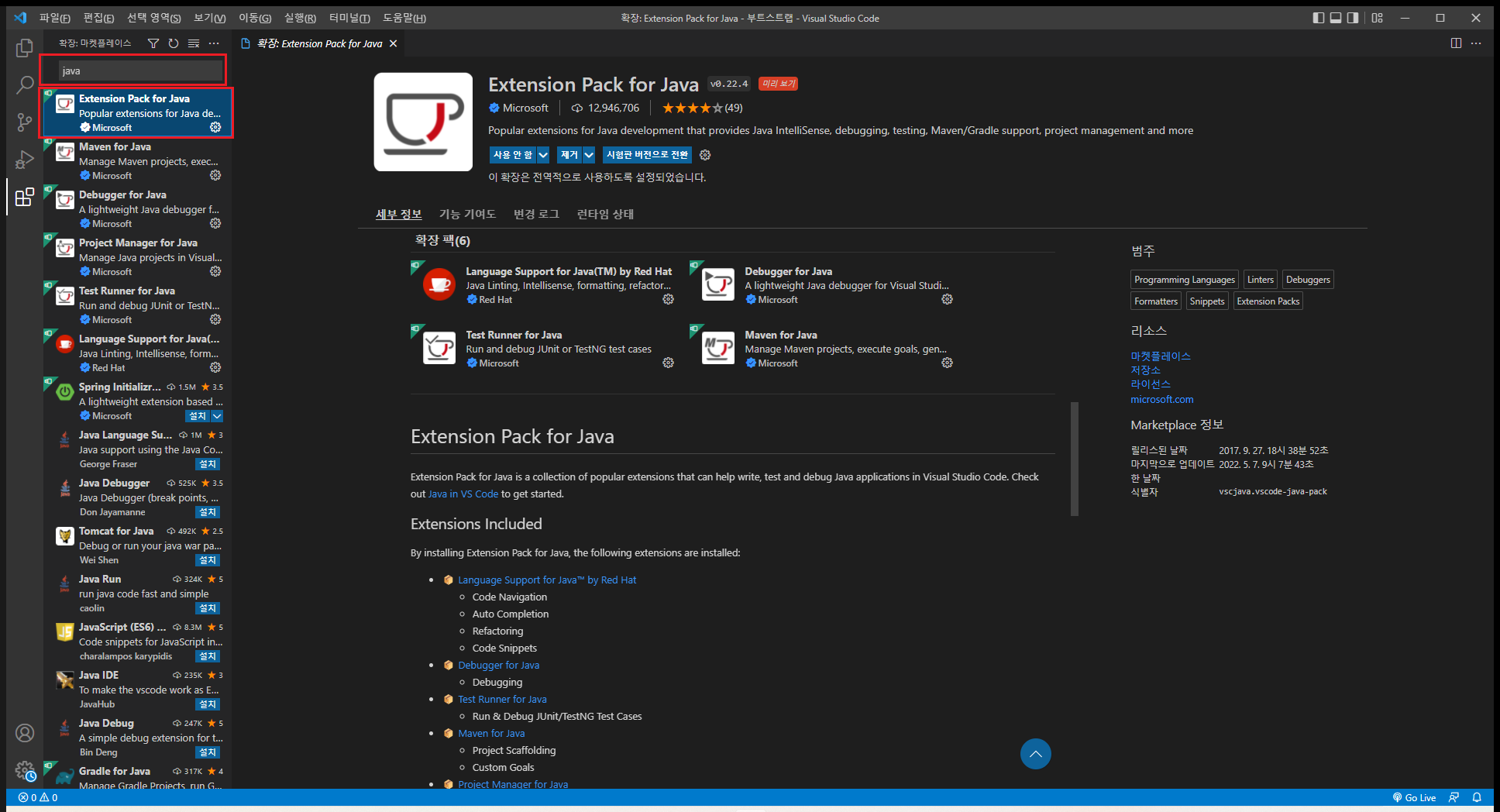1500x812 pixels.
Task: Click the extensions search field containing java
Action: pyautogui.click(x=140, y=71)
